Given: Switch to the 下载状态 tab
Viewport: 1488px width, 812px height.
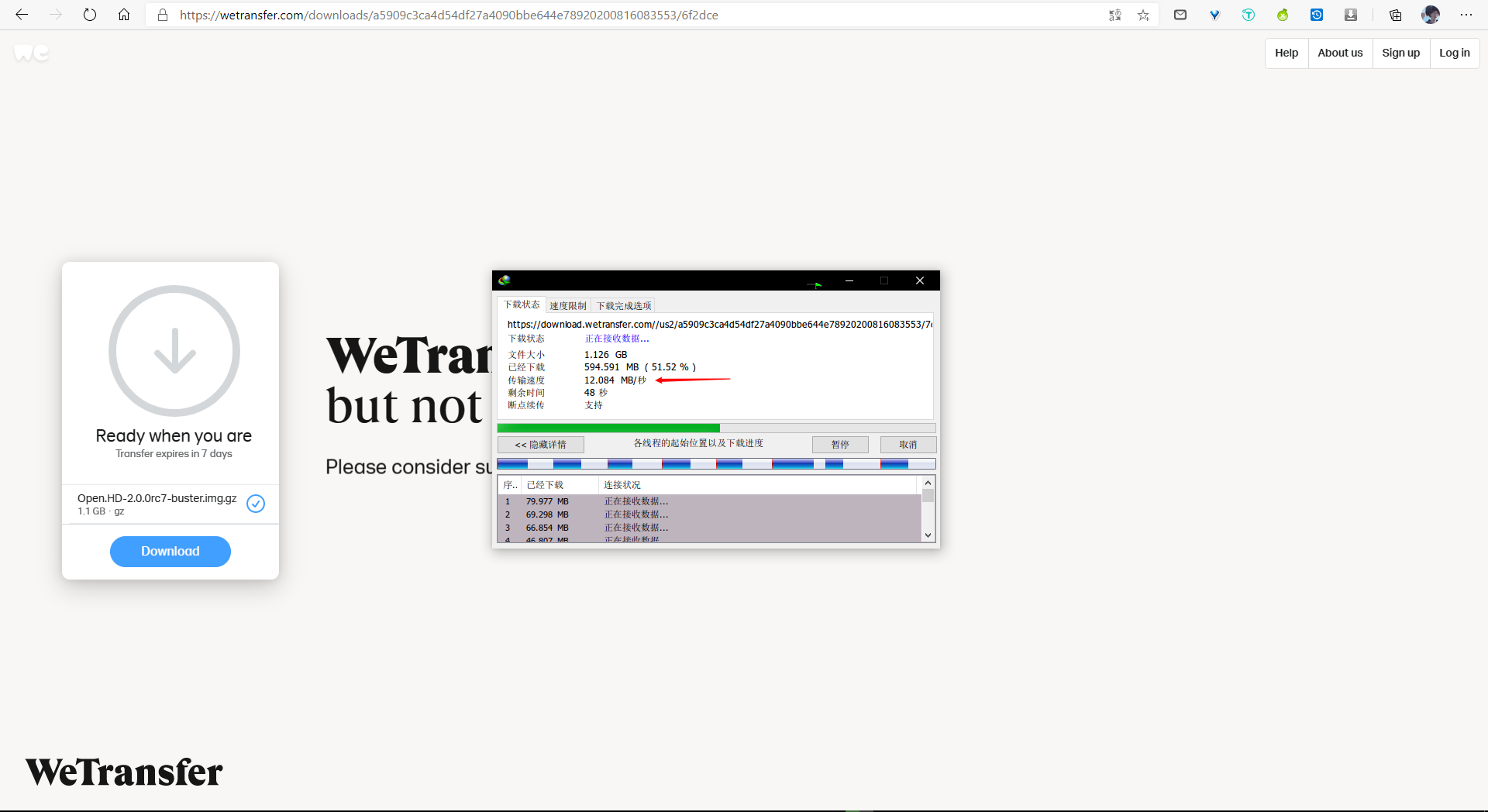Looking at the screenshot, I should (x=522, y=304).
